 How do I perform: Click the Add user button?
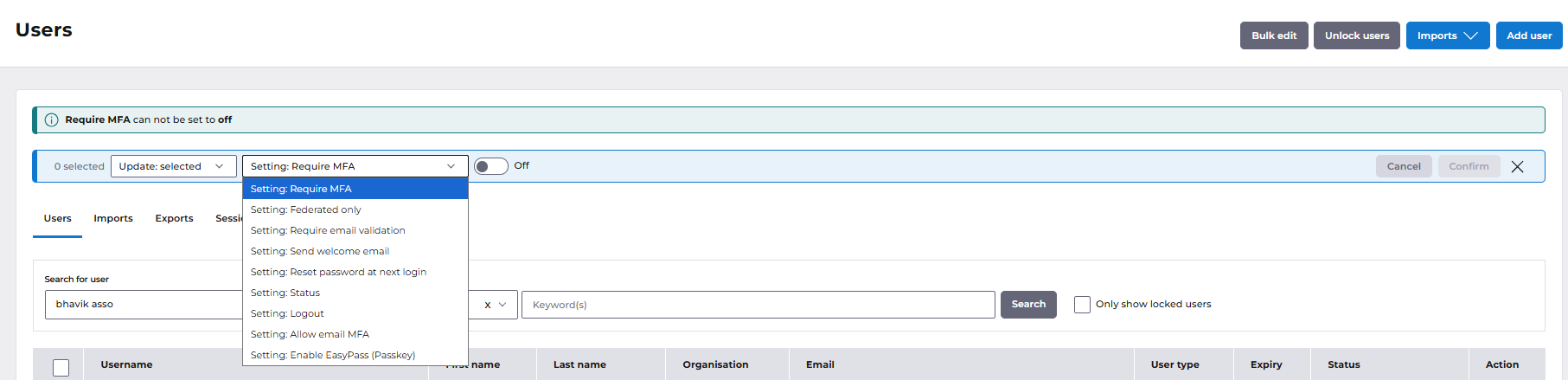click(1528, 35)
